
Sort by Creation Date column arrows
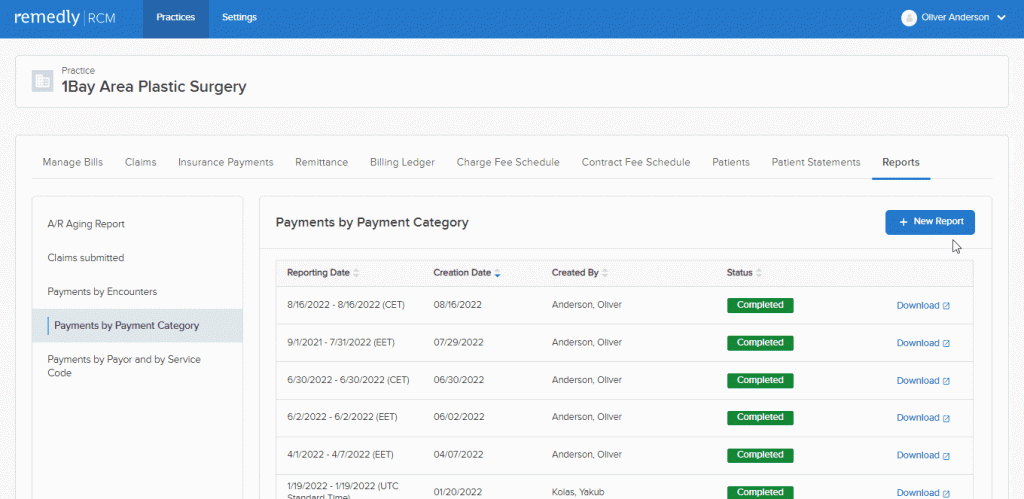coord(497,273)
